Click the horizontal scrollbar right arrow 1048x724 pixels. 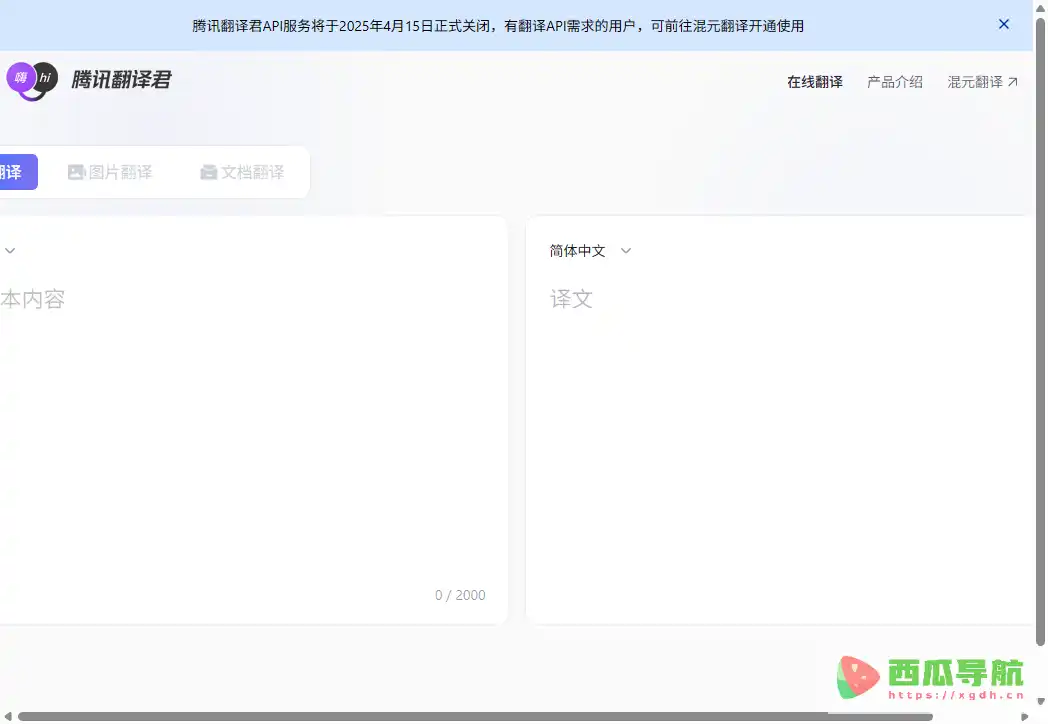coord(1024,717)
